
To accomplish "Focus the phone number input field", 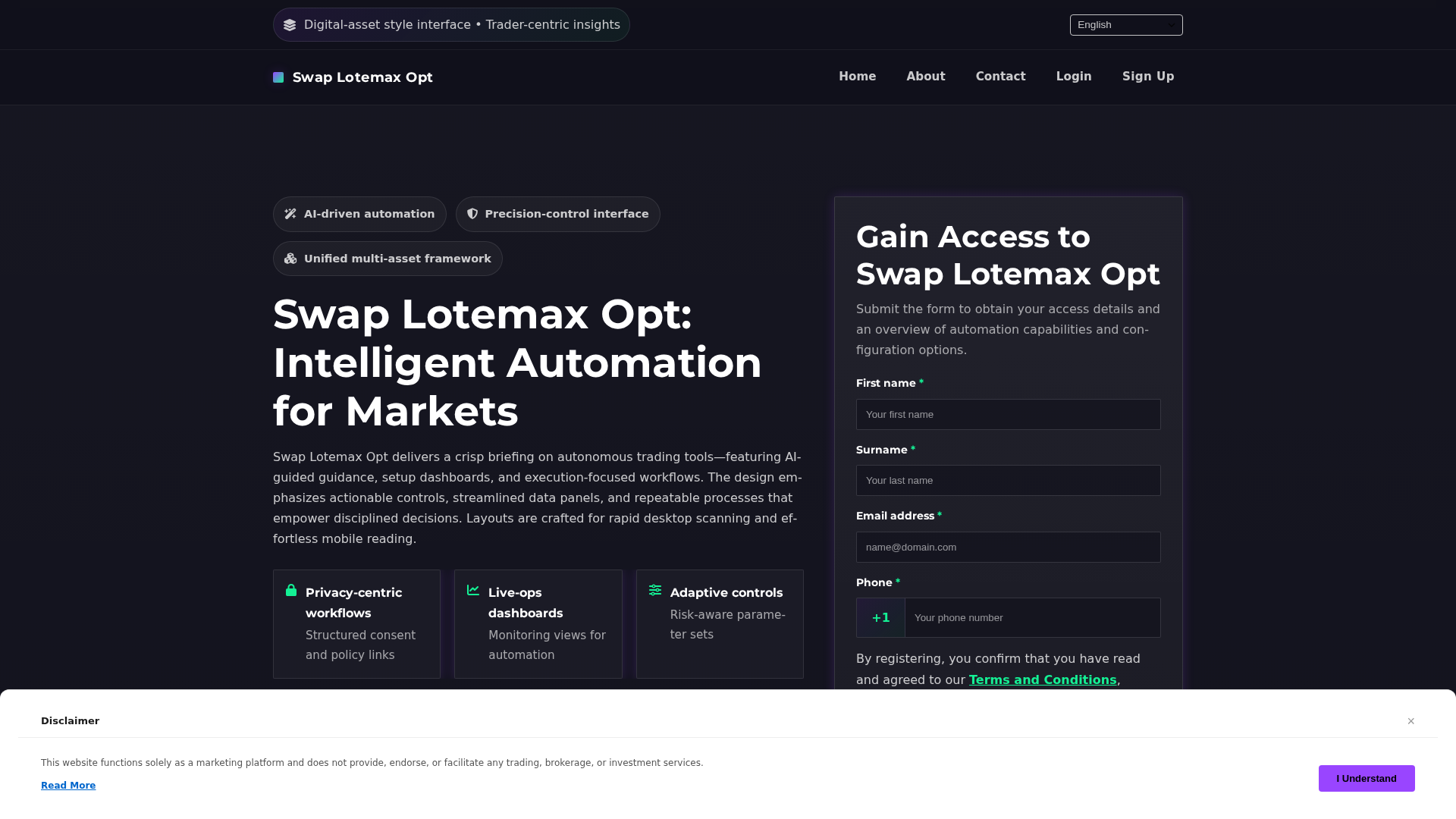I will tap(1032, 617).
